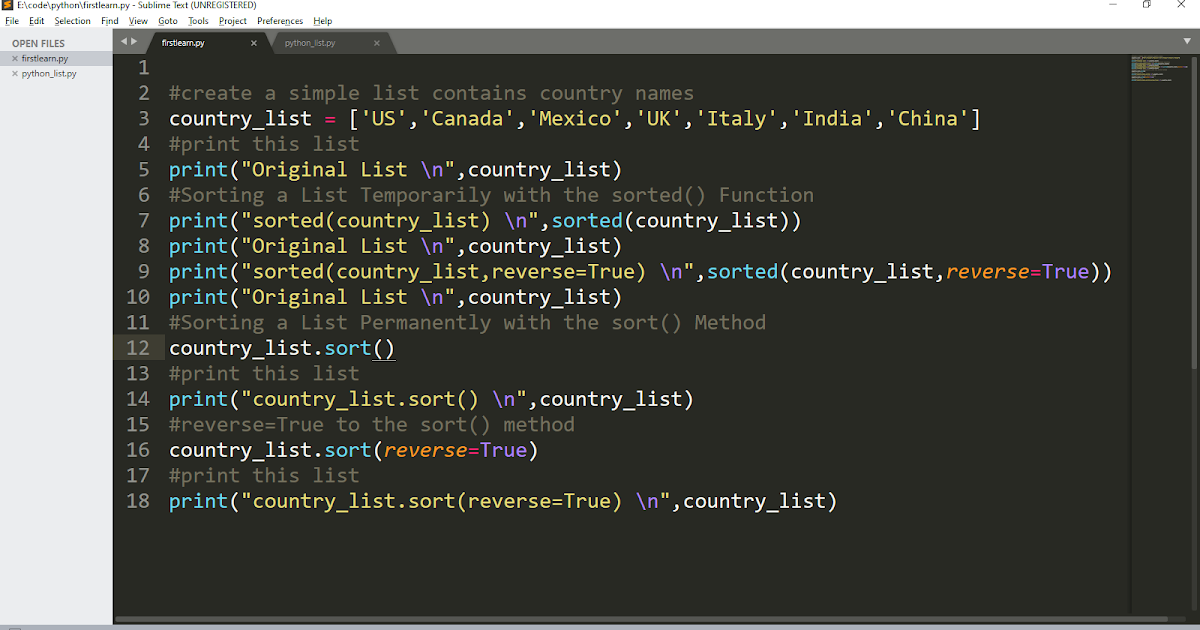Collapse the OPEN FILES section header
Image resolution: width=1200 pixels, height=630 pixels.
click(37, 43)
